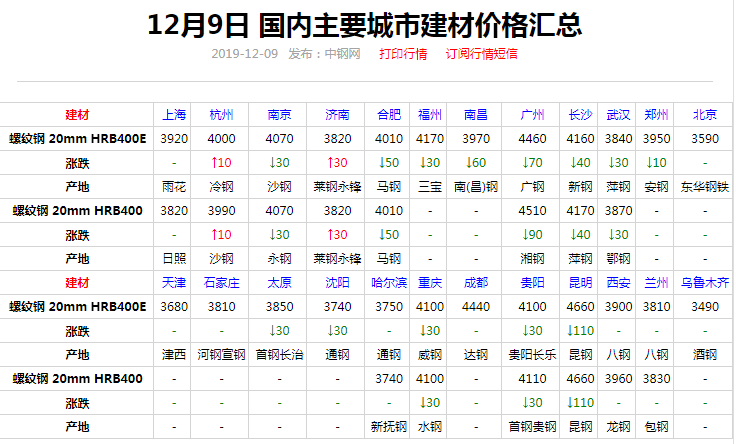
Task: Select the origin cell 新抚钢
Action: [x=389, y=427]
